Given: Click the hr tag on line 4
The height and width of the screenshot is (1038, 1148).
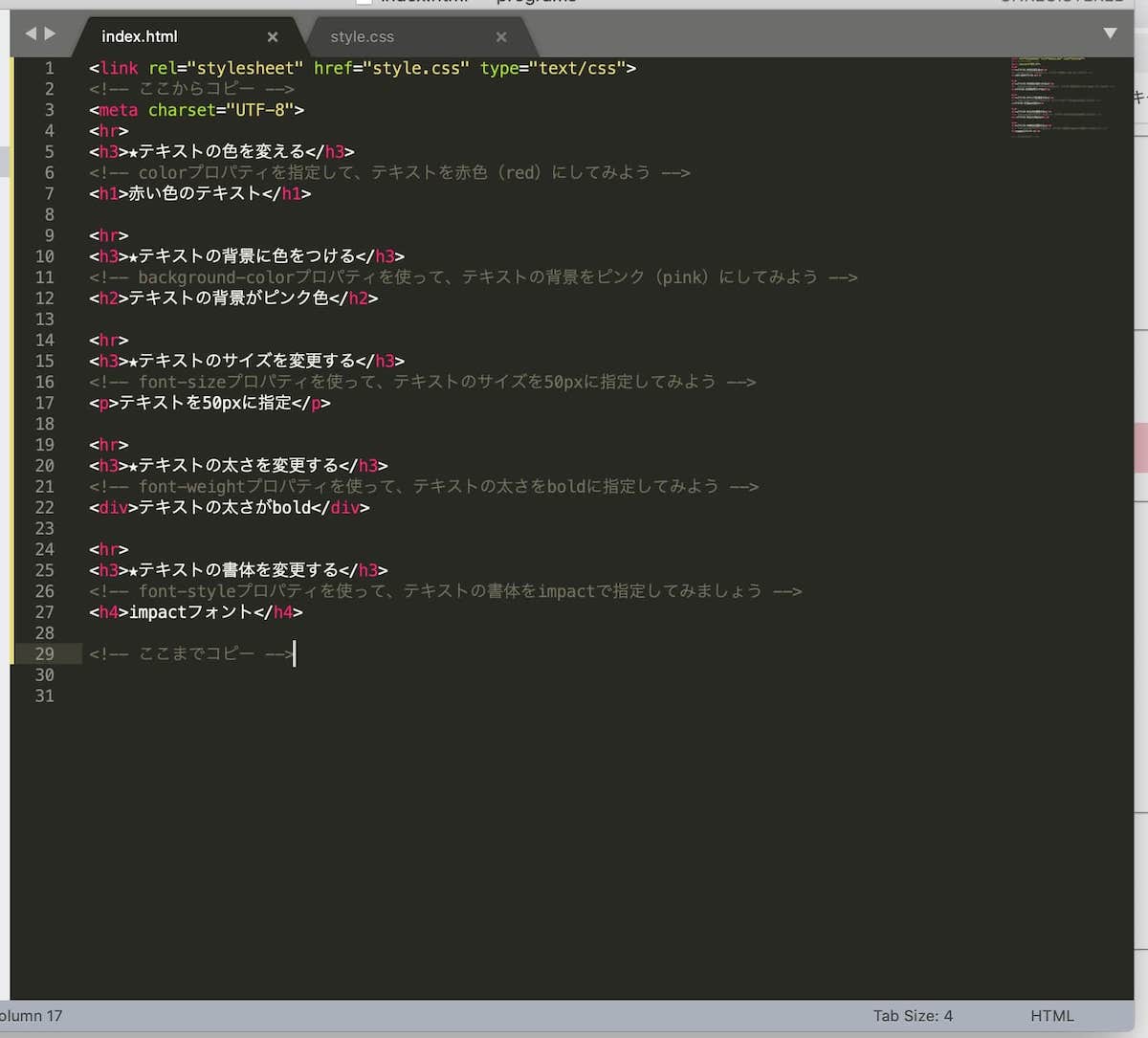Looking at the screenshot, I should (x=108, y=131).
